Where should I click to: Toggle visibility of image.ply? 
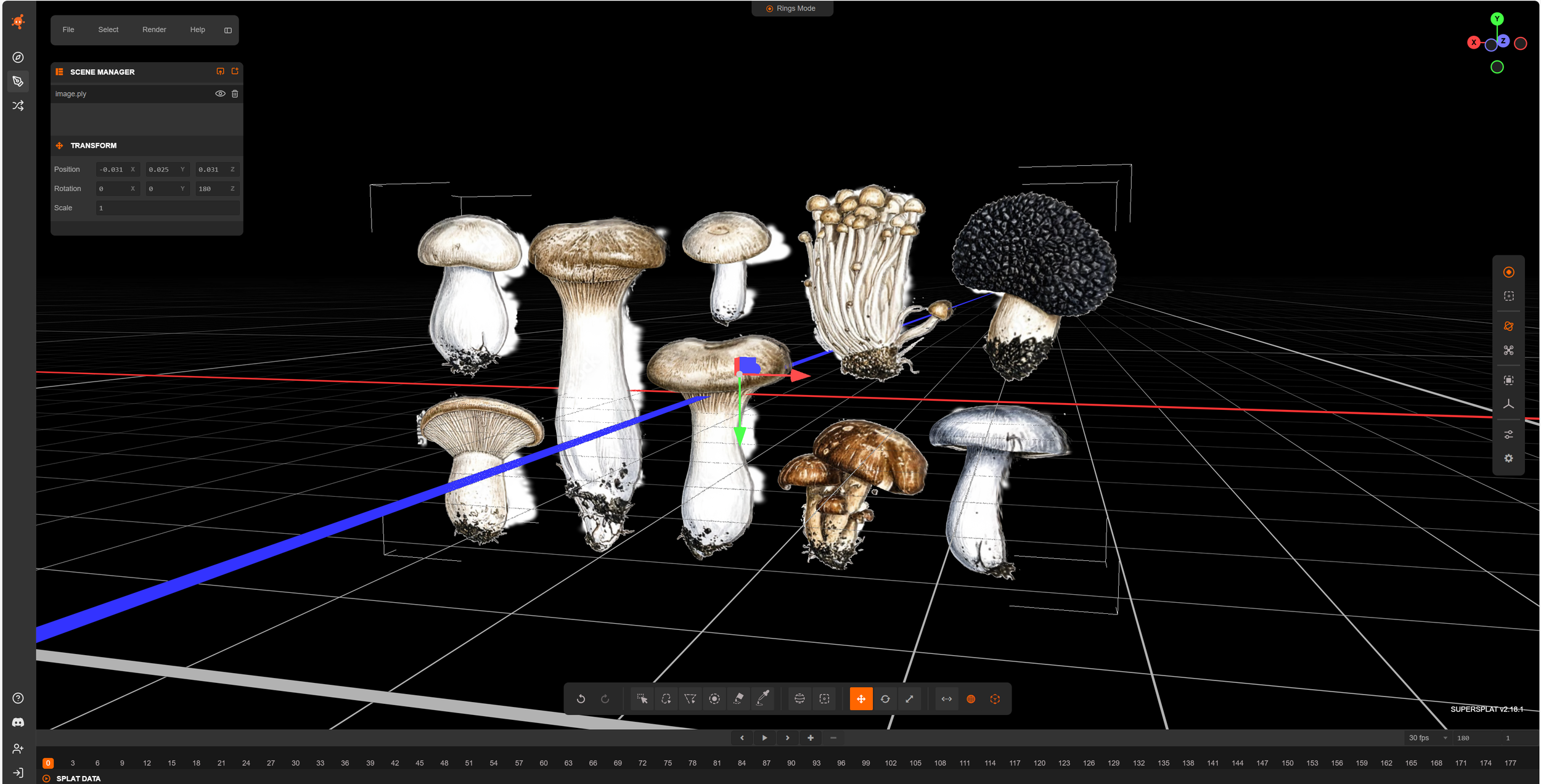click(x=220, y=94)
